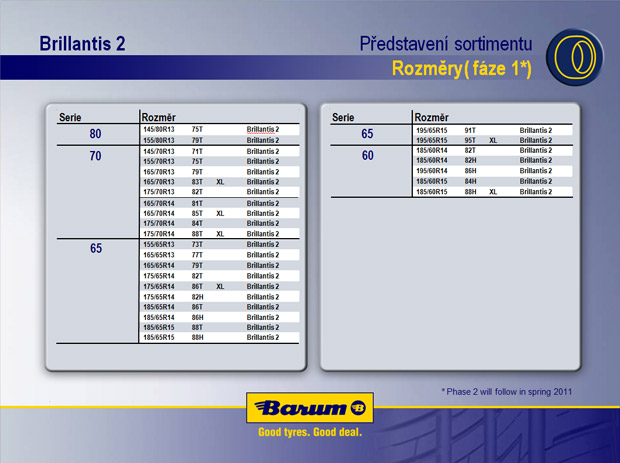Click the 'Good tyres. Good deal.' slogan
This screenshot has height=463, width=620.
310,432
